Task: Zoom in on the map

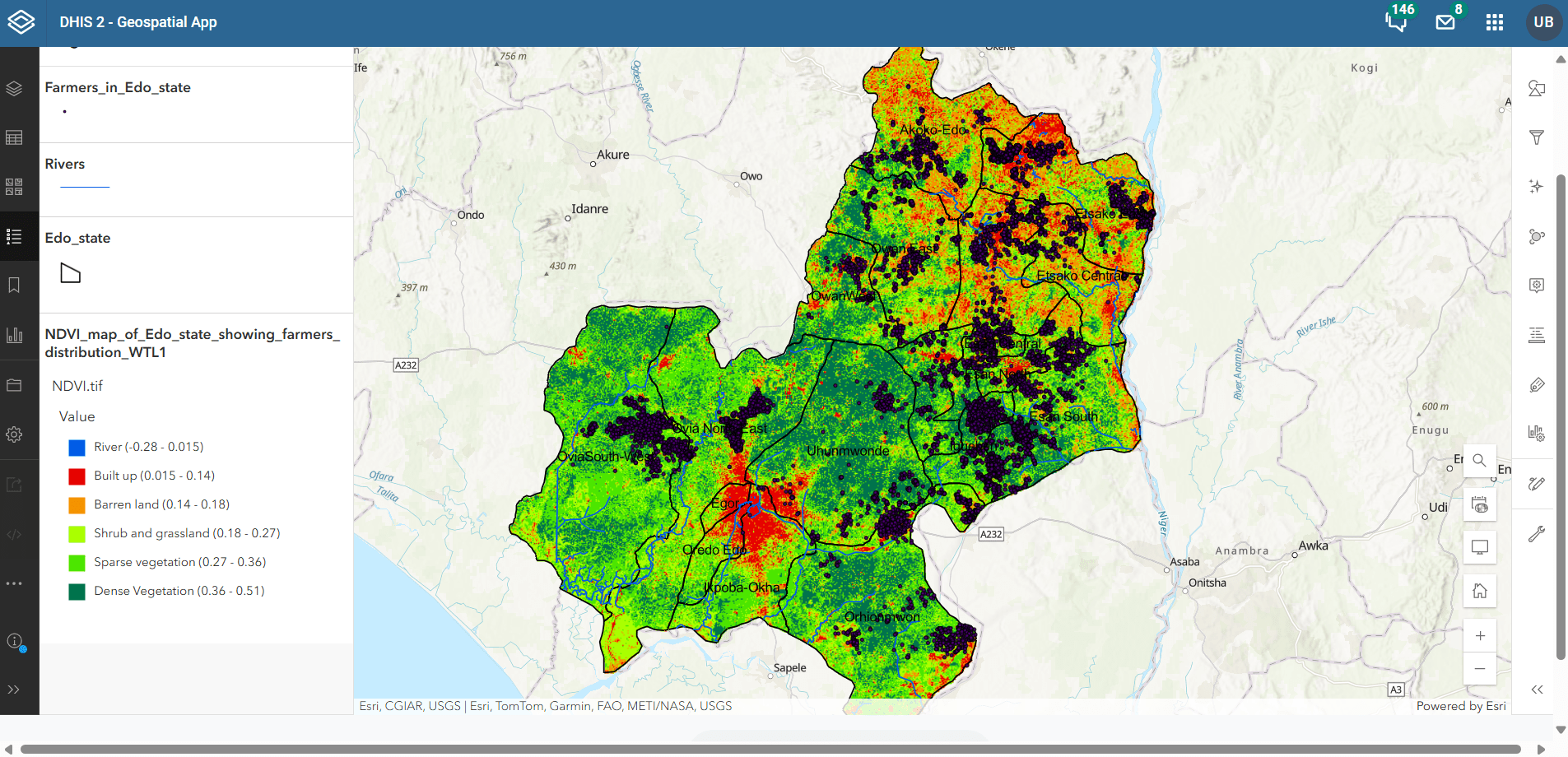Action: pos(1479,635)
